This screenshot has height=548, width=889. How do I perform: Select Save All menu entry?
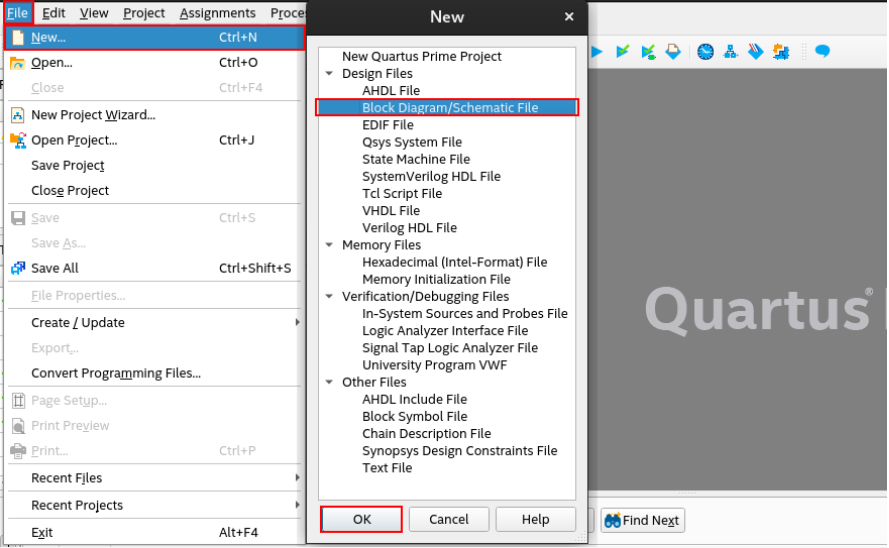[x=154, y=268]
